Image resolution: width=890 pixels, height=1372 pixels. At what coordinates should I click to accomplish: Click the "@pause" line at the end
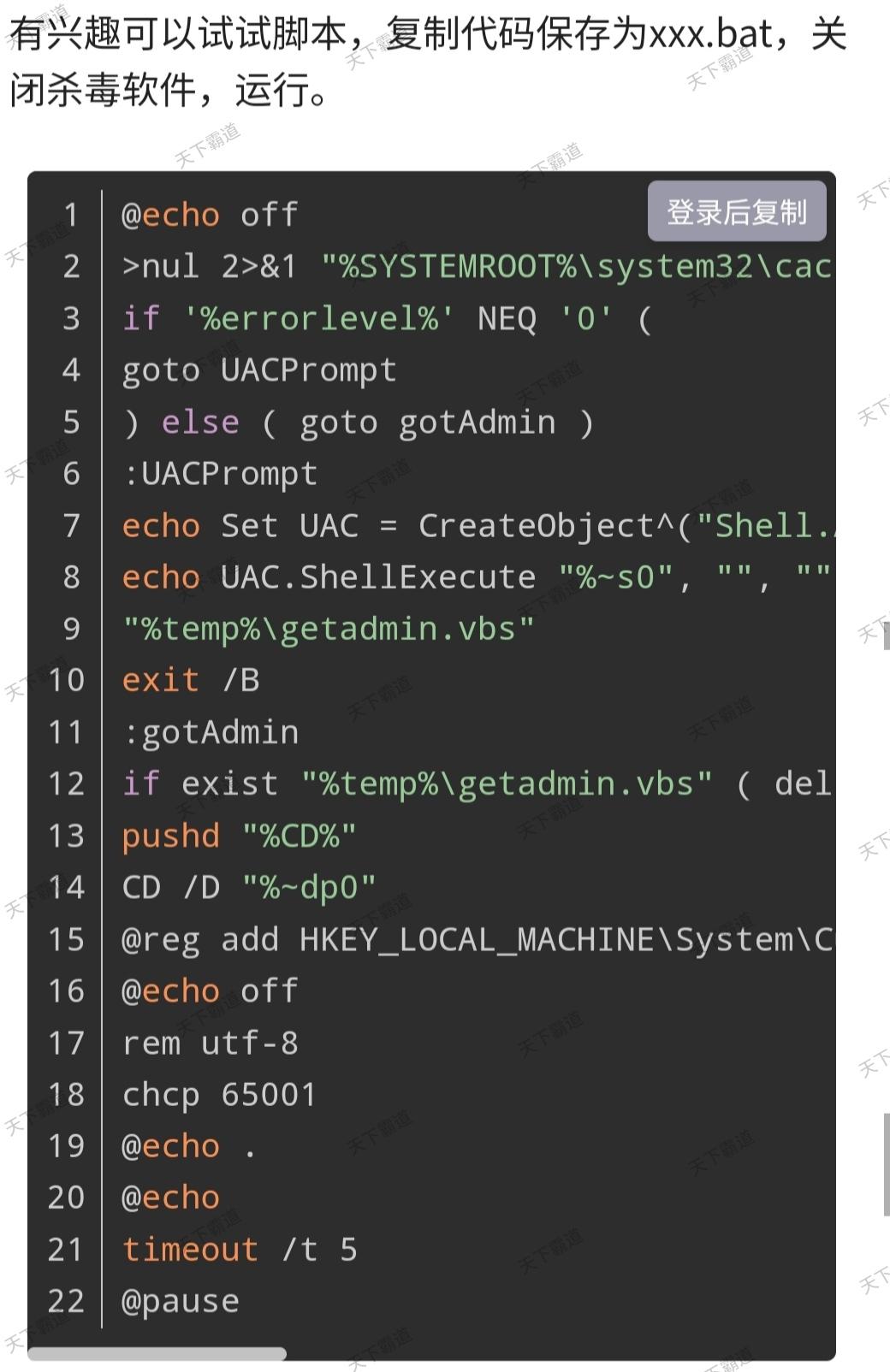coord(181,1301)
